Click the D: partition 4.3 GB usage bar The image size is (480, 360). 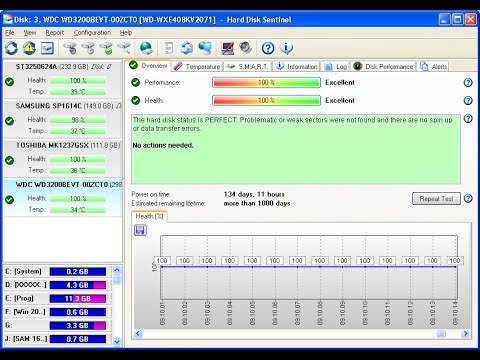(x=78, y=285)
